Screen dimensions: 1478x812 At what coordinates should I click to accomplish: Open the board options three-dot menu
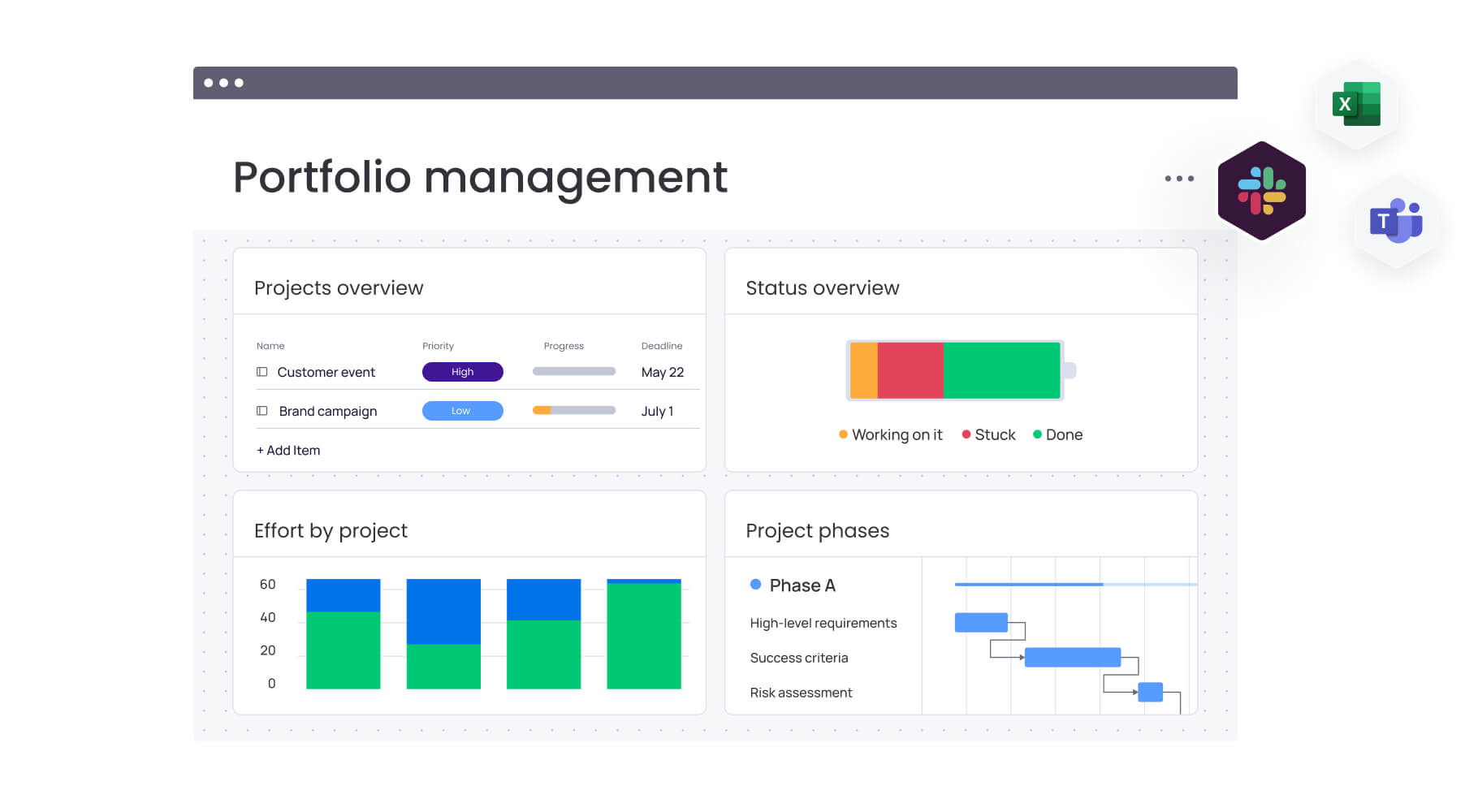tap(1179, 178)
